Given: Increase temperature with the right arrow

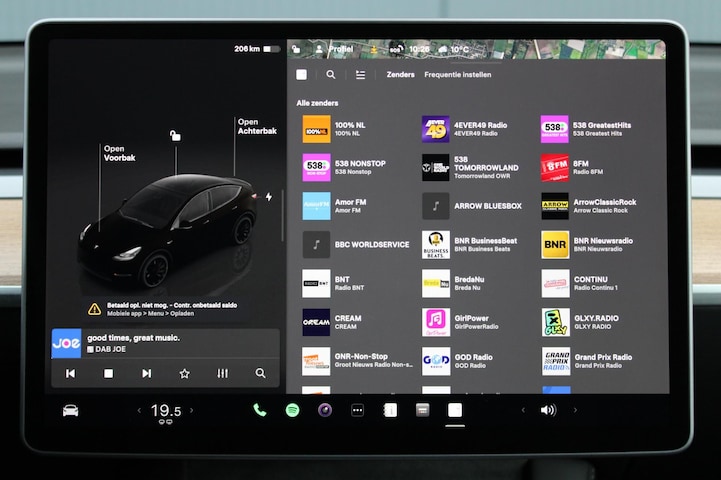Looking at the screenshot, I should 191,410.
